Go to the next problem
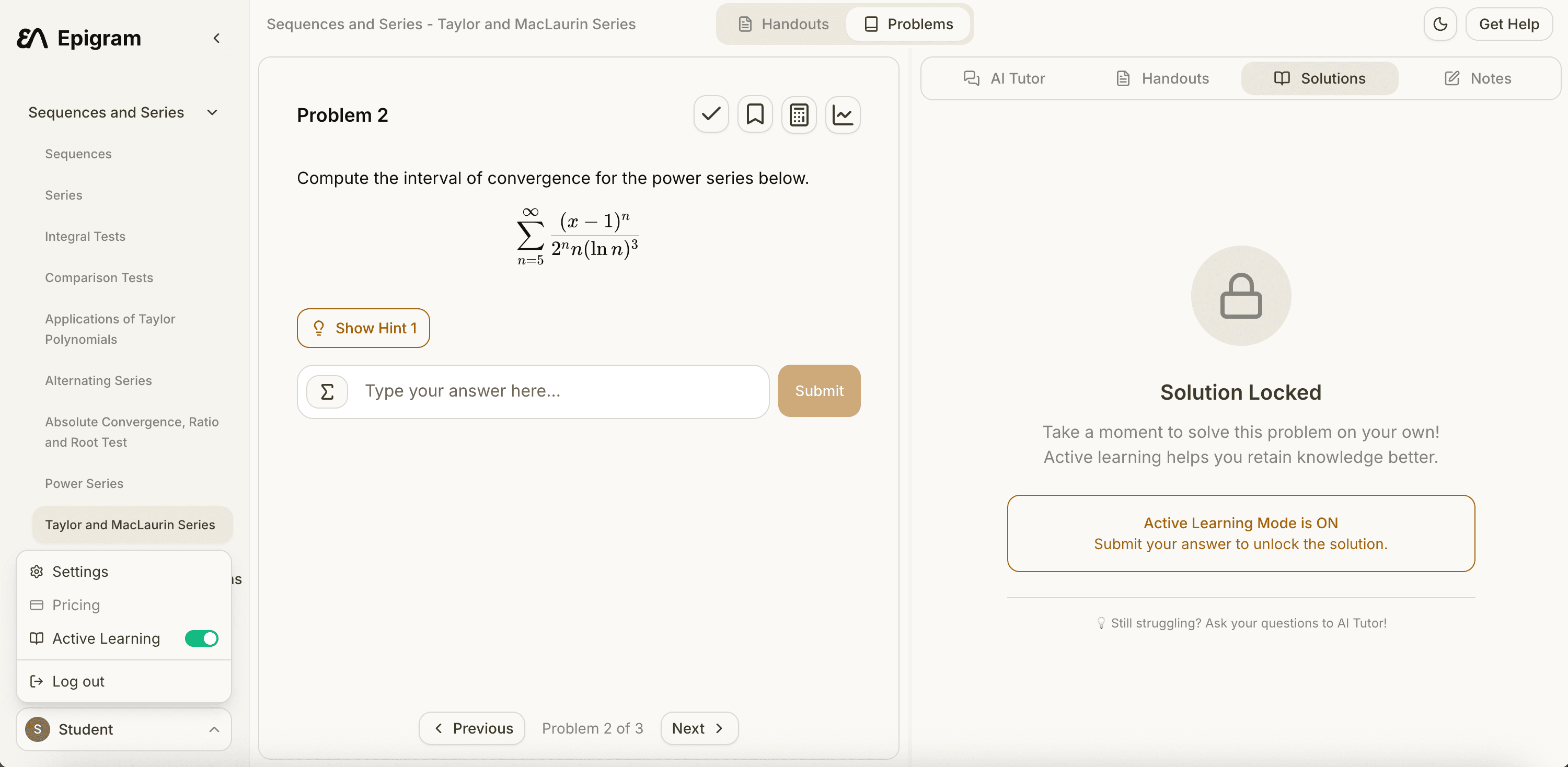 (x=698, y=728)
